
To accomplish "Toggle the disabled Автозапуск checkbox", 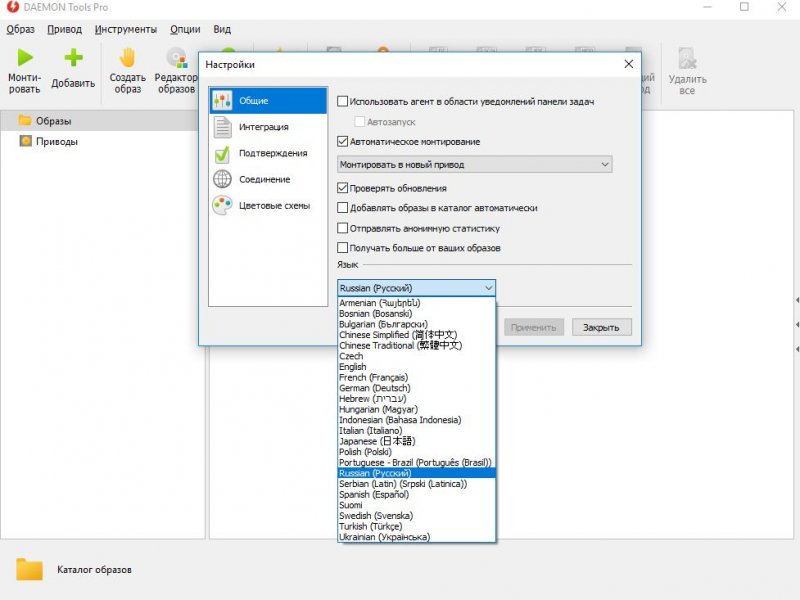I will (360, 121).
